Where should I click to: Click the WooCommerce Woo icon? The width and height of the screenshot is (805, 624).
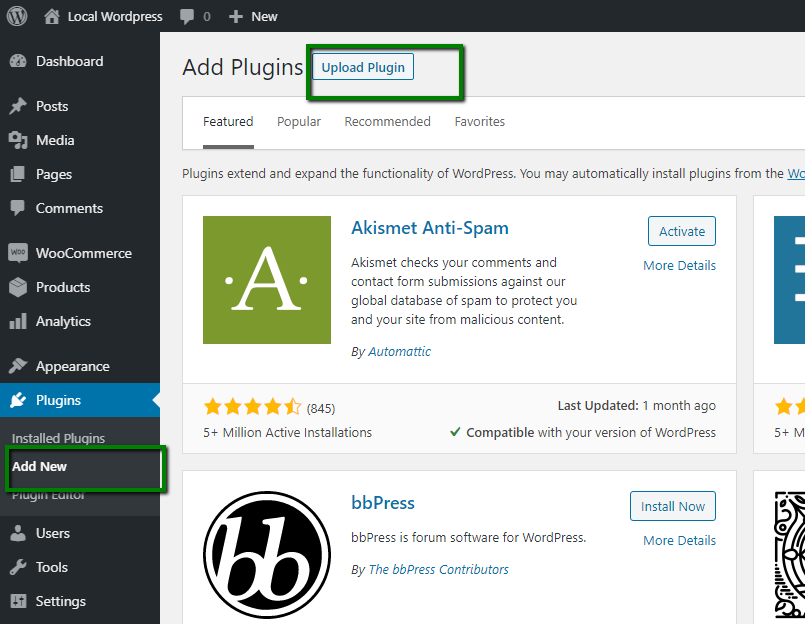[x=18, y=253]
